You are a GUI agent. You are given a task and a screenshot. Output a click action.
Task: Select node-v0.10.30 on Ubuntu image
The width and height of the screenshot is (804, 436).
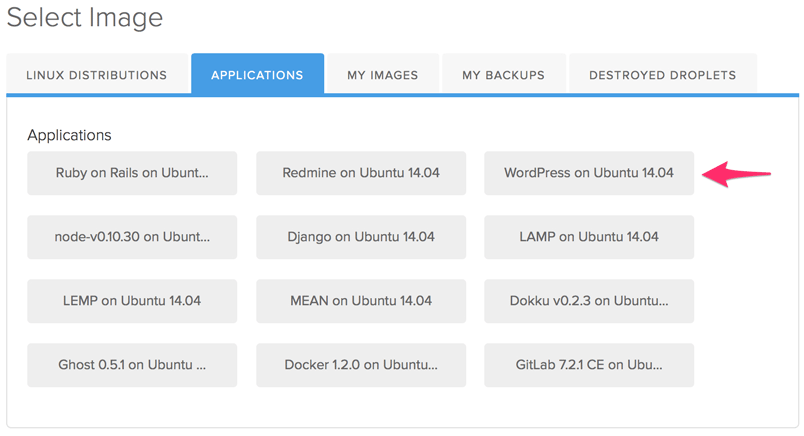132,237
